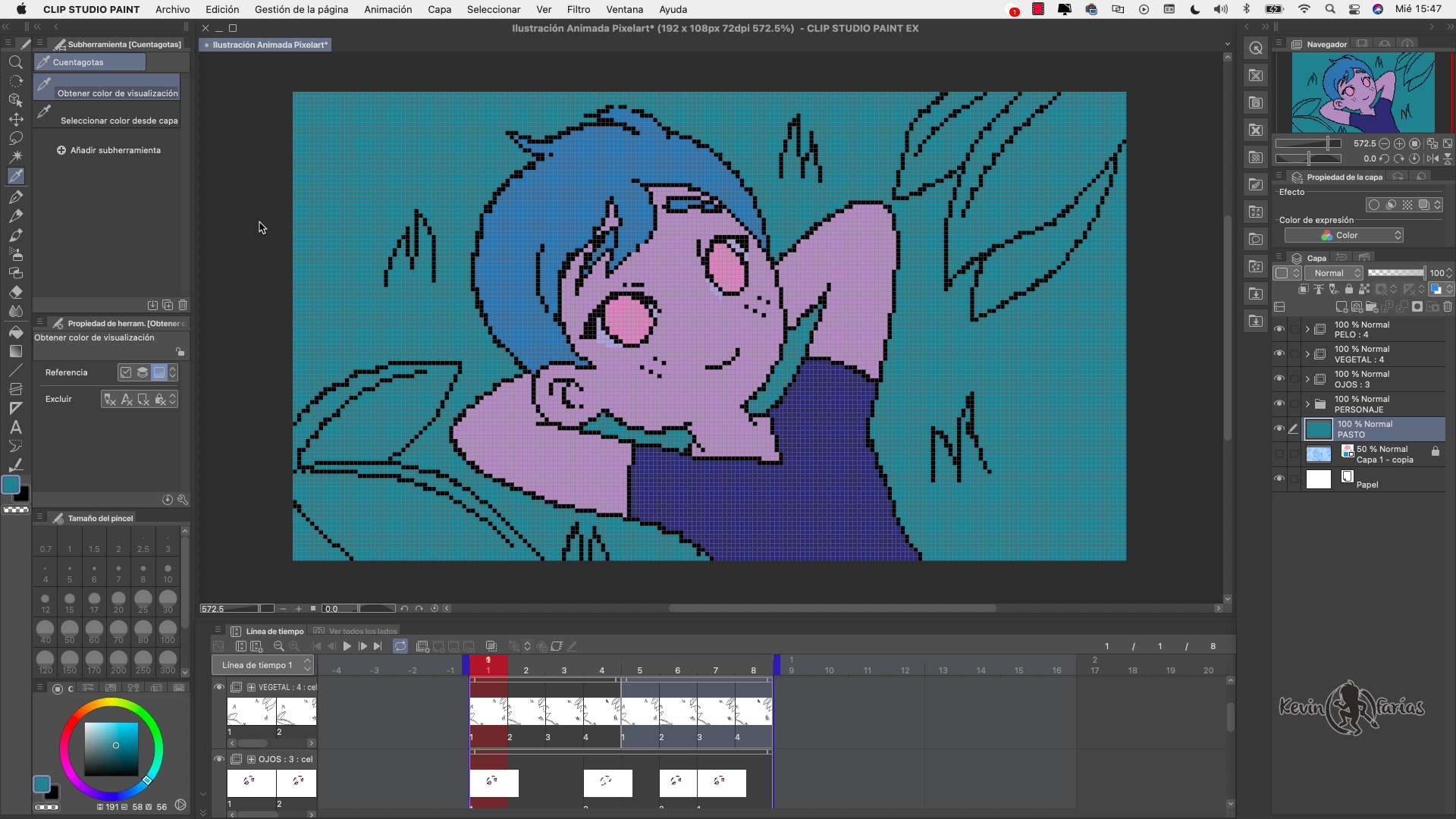Play the animation in the timeline
Image resolution: width=1456 pixels, height=819 pixels.
(x=347, y=646)
